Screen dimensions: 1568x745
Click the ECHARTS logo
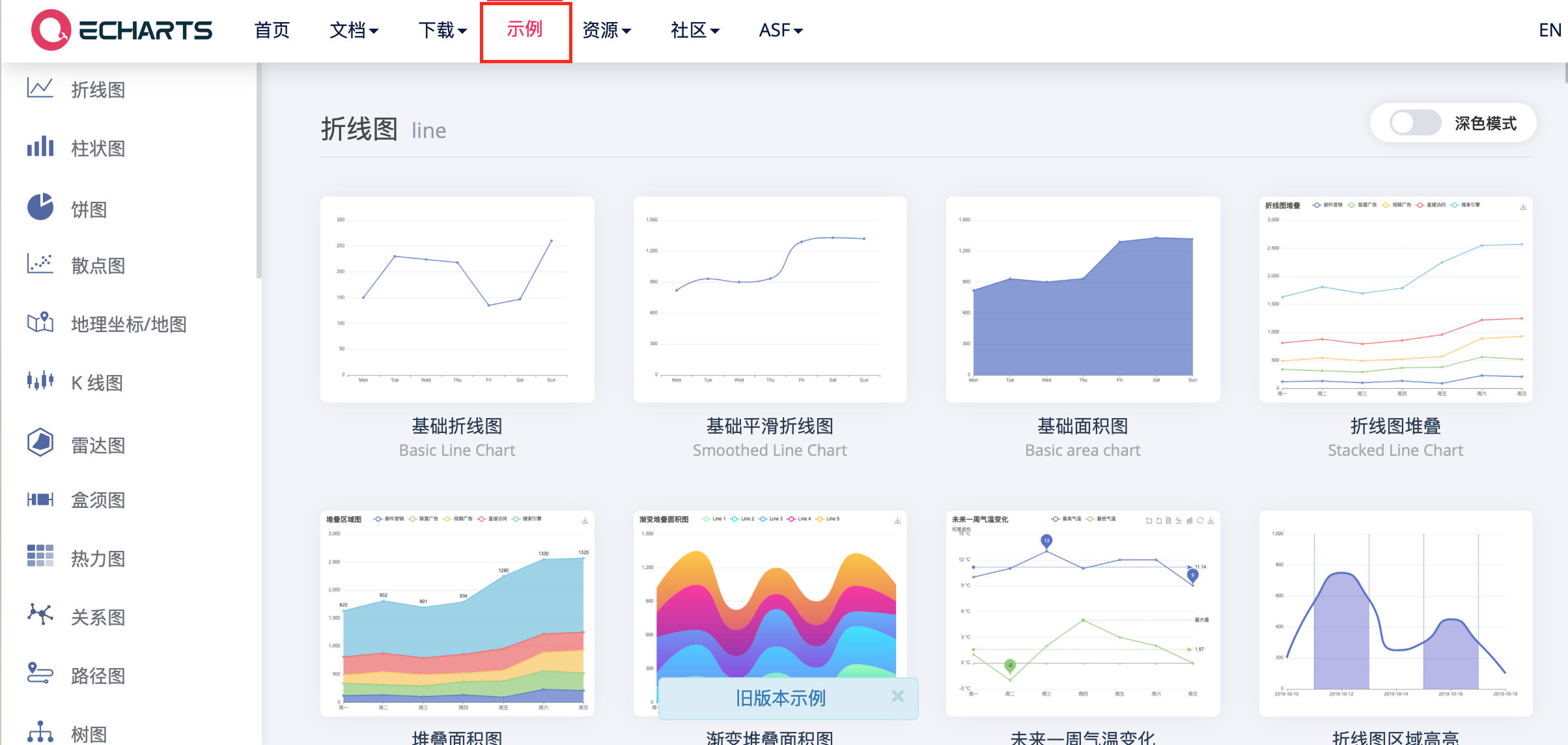pyautogui.click(x=121, y=30)
